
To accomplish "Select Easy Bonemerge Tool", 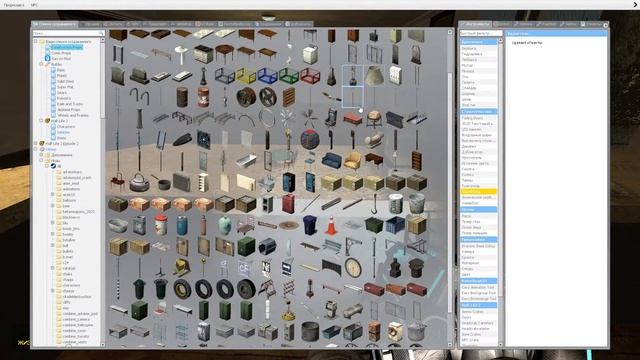I will [478, 299].
